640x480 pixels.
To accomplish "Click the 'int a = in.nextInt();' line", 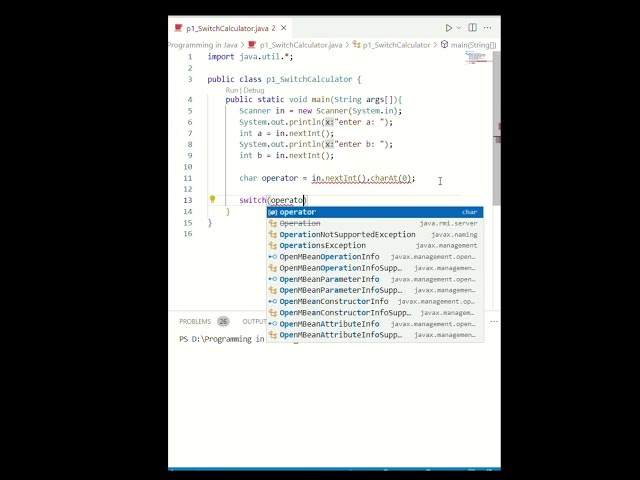I will coord(287,133).
